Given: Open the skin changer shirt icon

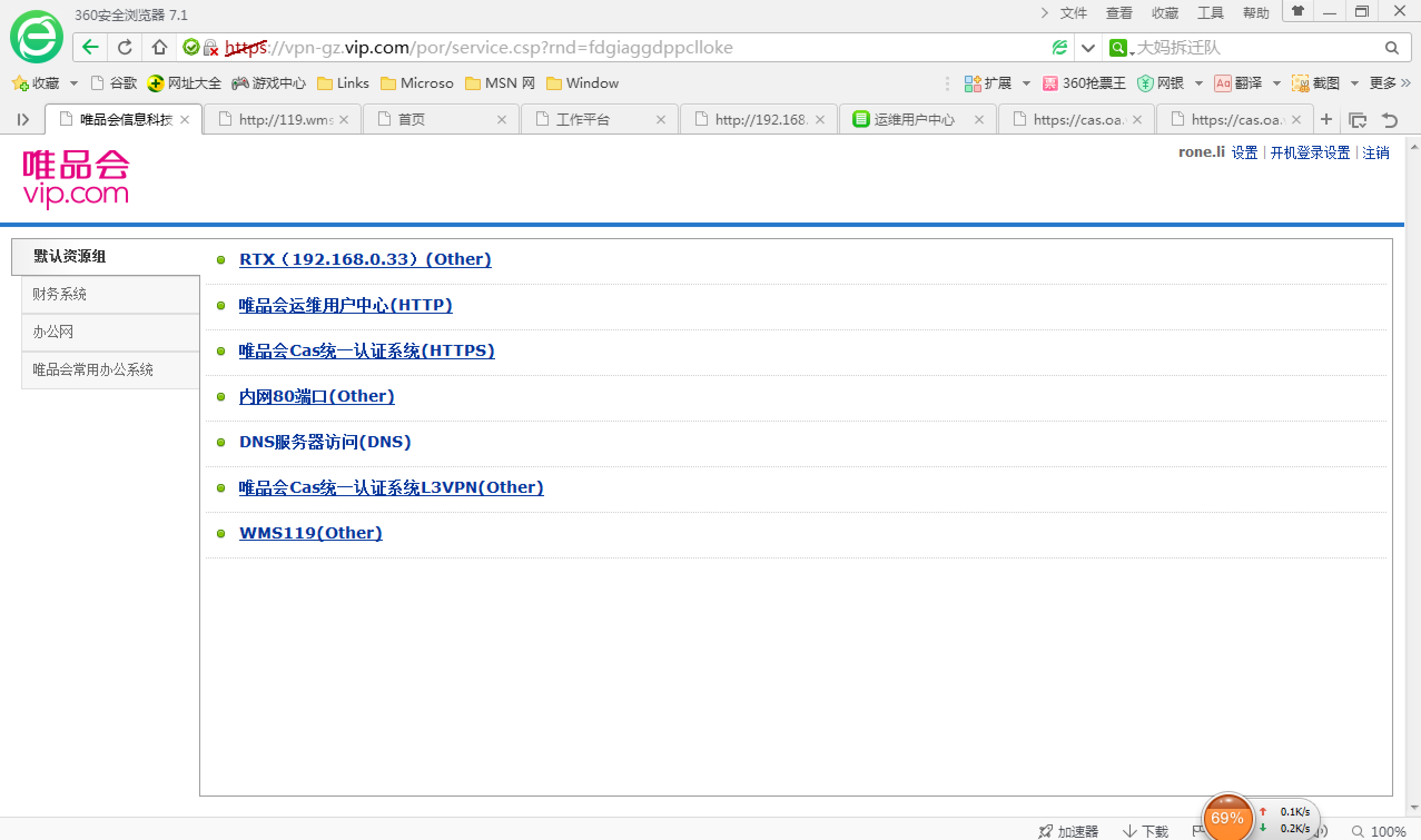Looking at the screenshot, I should click(x=1297, y=11).
